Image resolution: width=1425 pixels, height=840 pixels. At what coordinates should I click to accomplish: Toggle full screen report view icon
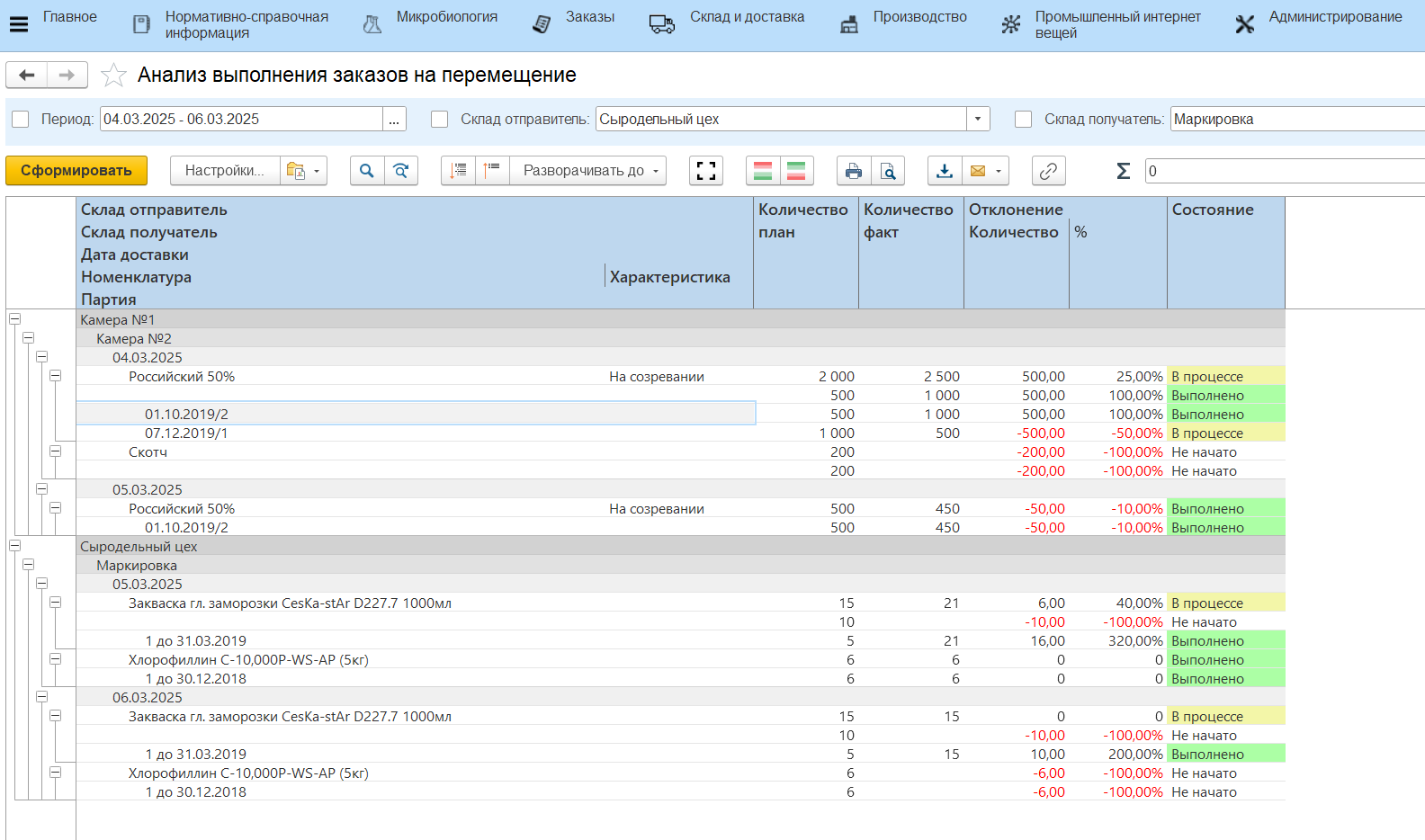click(x=706, y=171)
